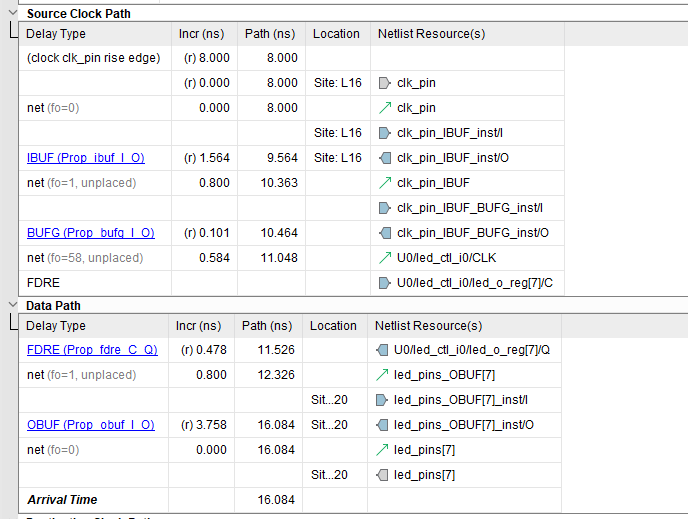Click the '10.363' path value cell

click(x=272, y=183)
